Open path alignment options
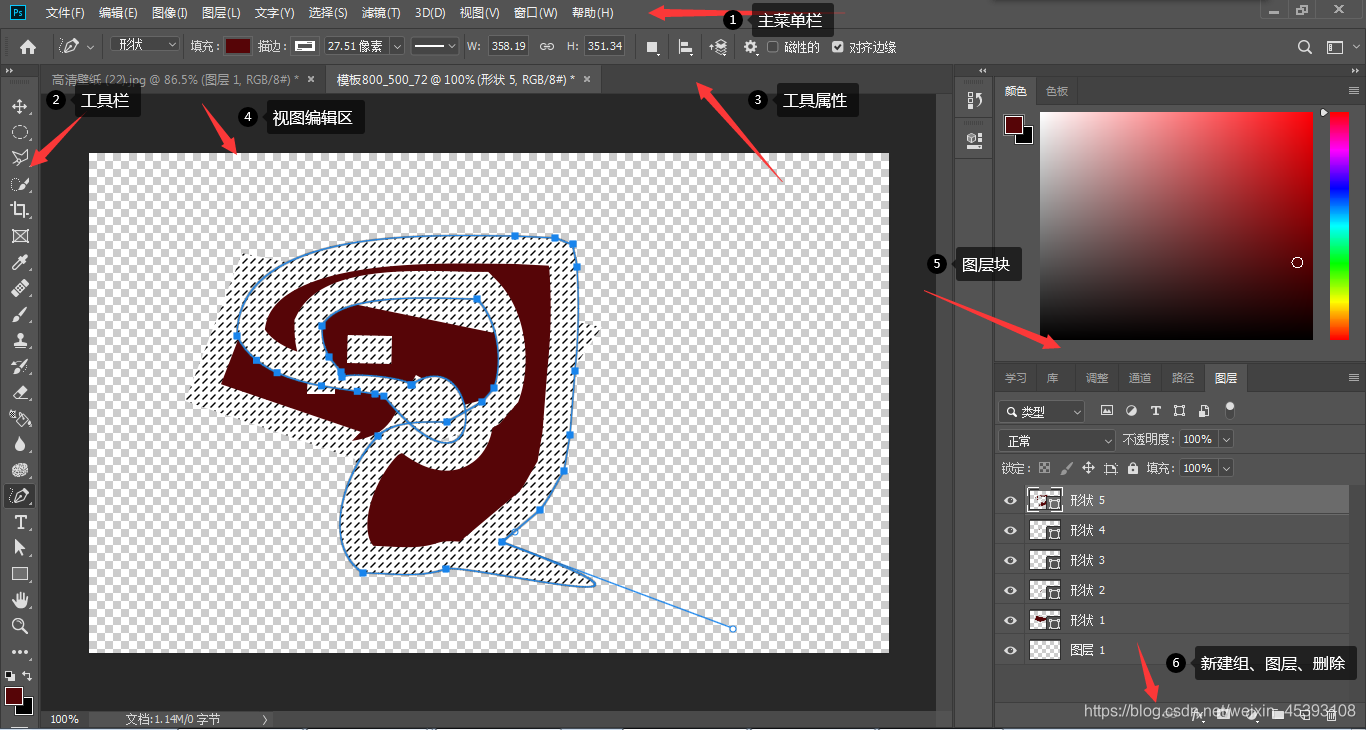This screenshot has width=1366, height=730. point(686,46)
